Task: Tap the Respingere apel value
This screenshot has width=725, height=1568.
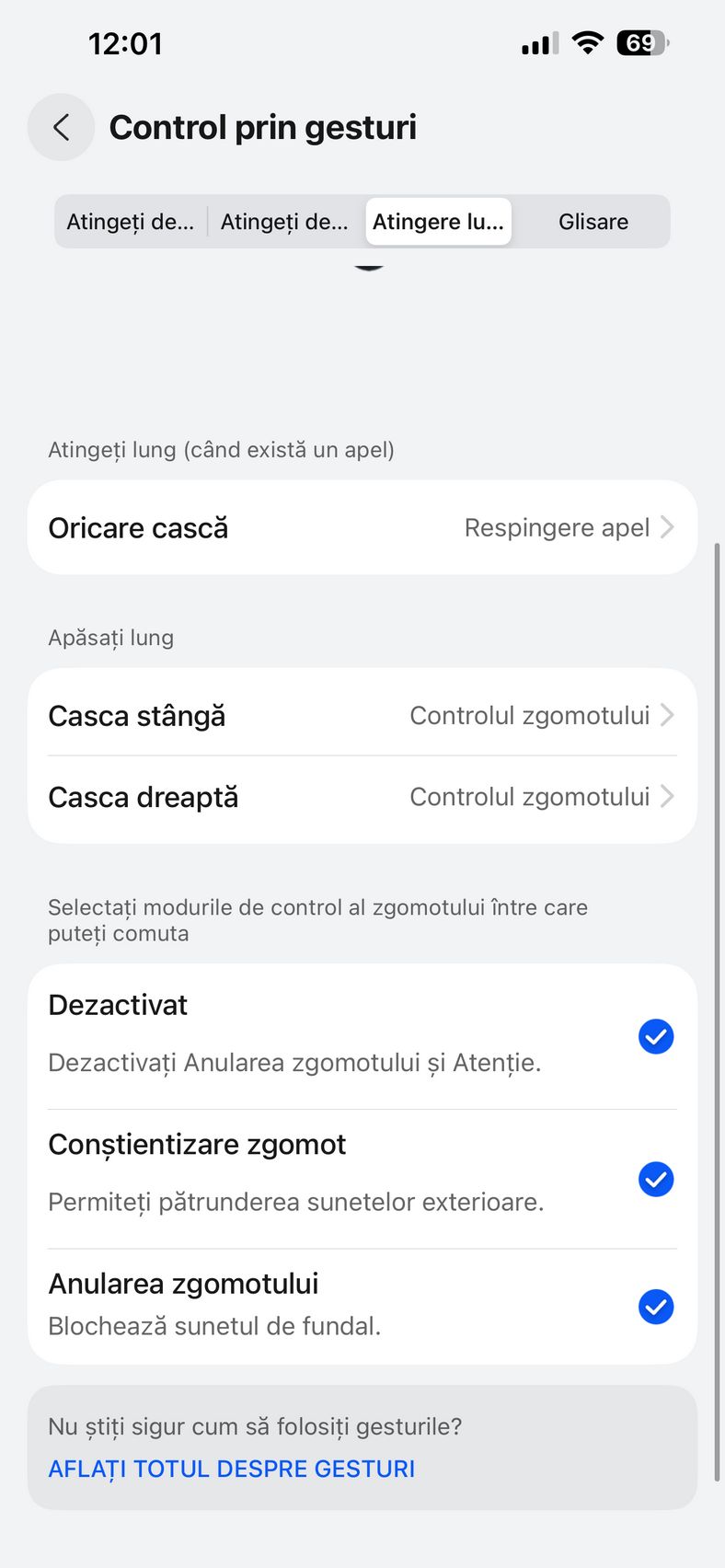Action: 557,527
